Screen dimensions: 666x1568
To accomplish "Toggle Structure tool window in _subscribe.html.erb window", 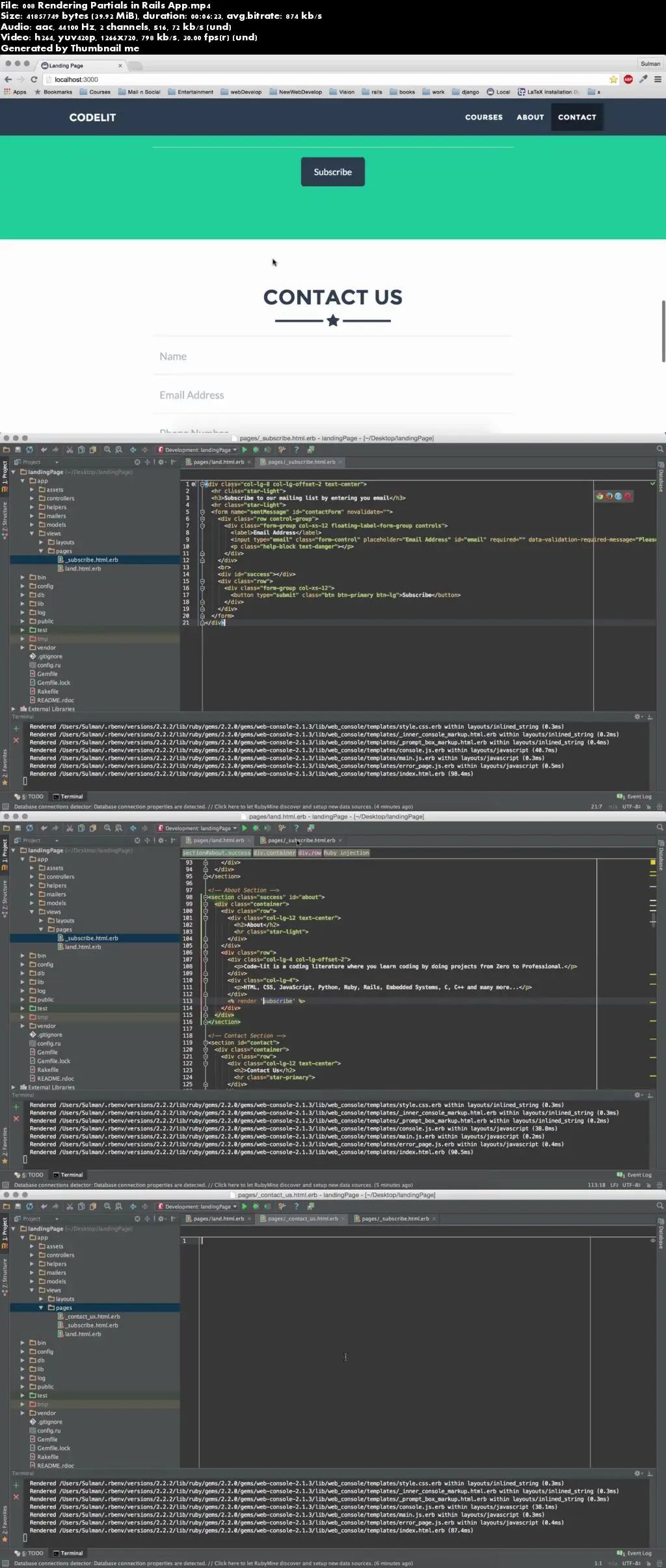I will (5, 521).
